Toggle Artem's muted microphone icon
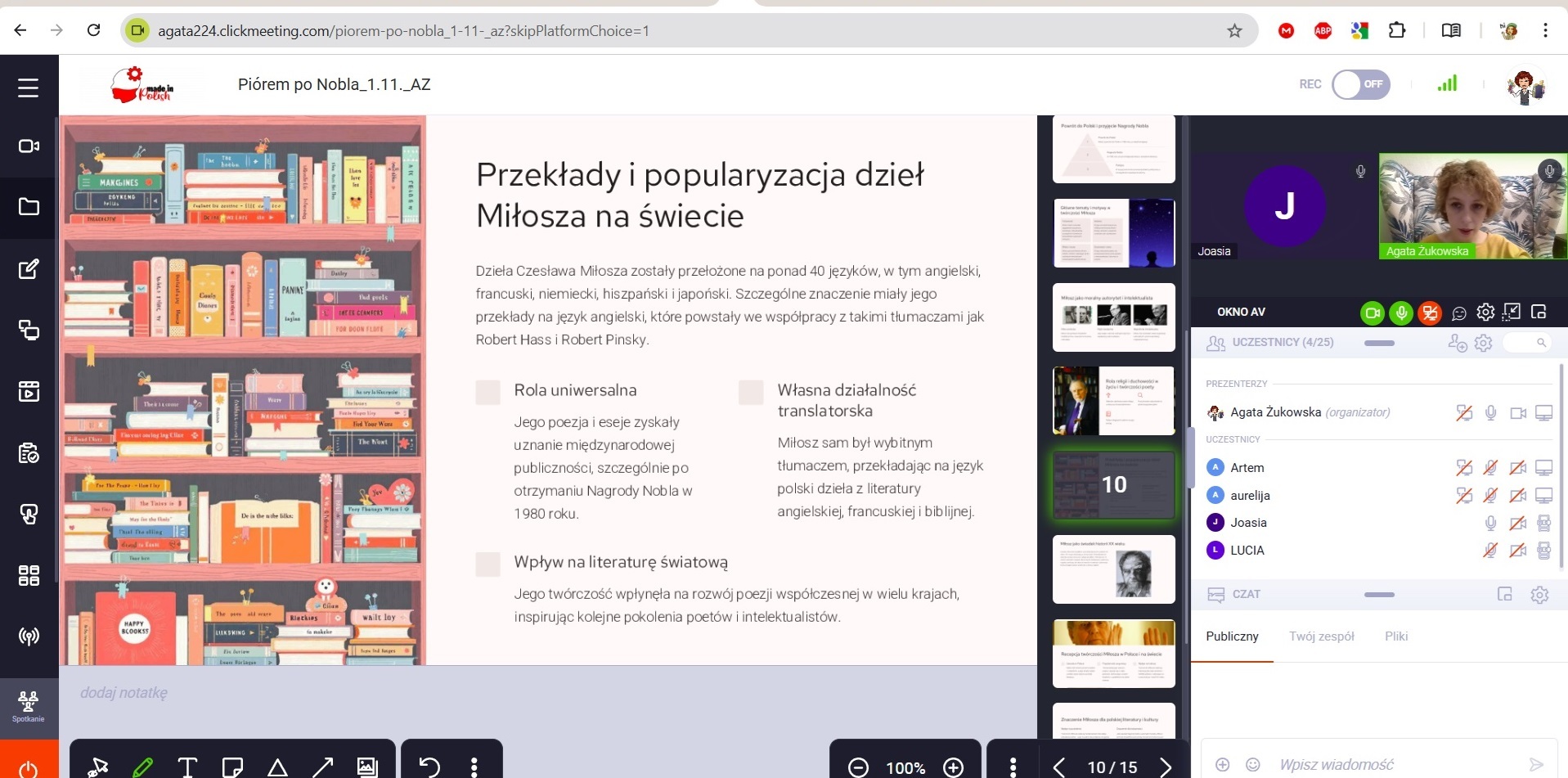Viewport: 1568px width, 778px height. [1491, 468]
